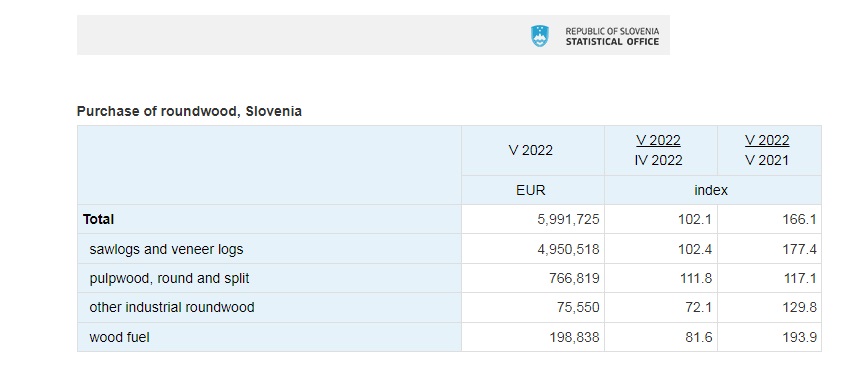Screen dimensions: 842x371
Task: Click the V 2022 / V 2021 index header
Action: (x=767, y=150)
